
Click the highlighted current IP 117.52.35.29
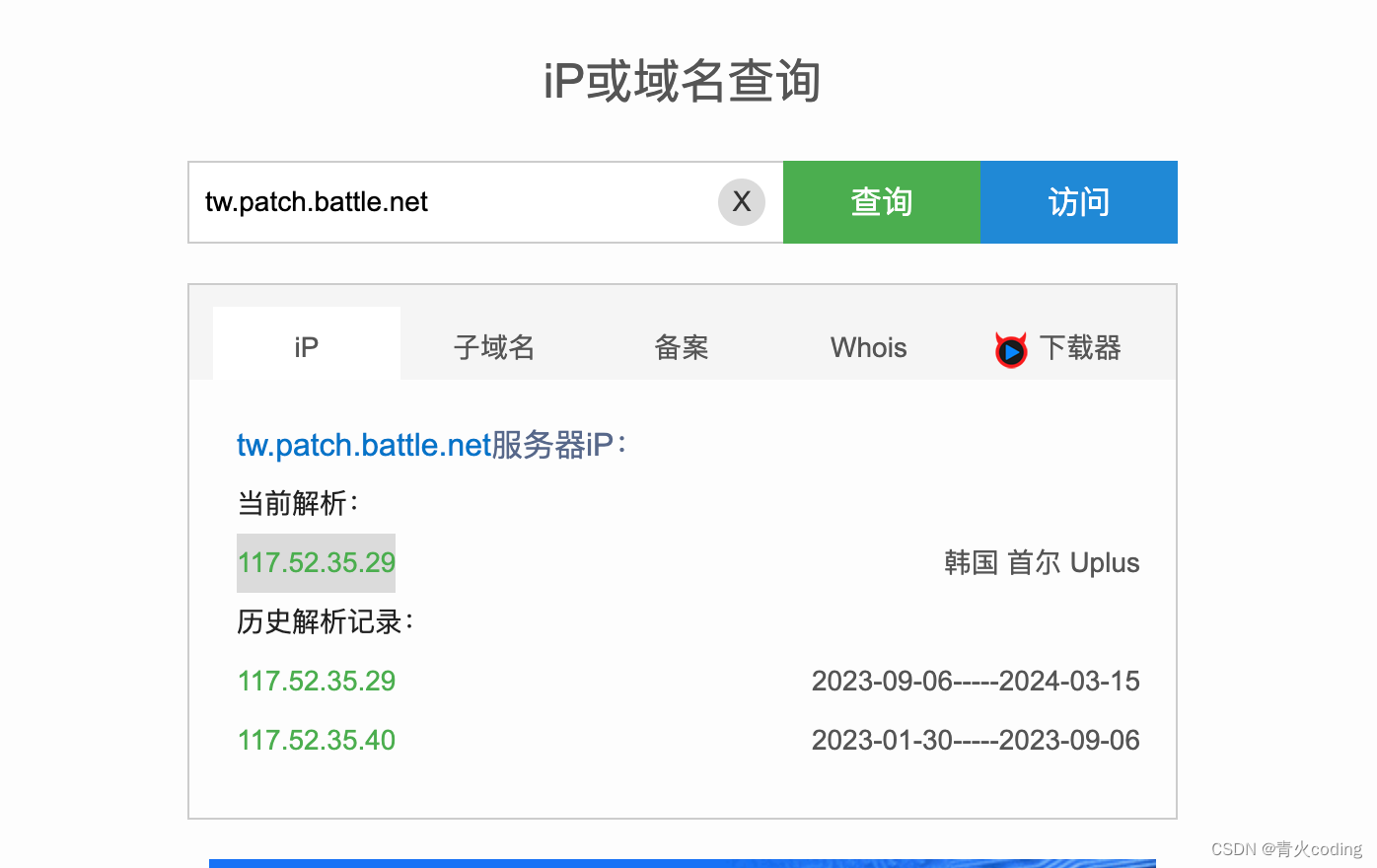pos(317,563)
